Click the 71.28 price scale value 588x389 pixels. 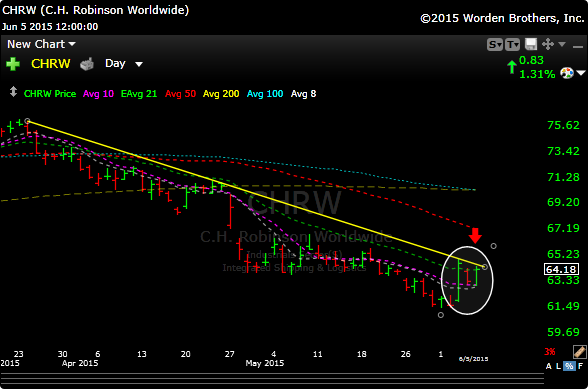pos(563,177)
